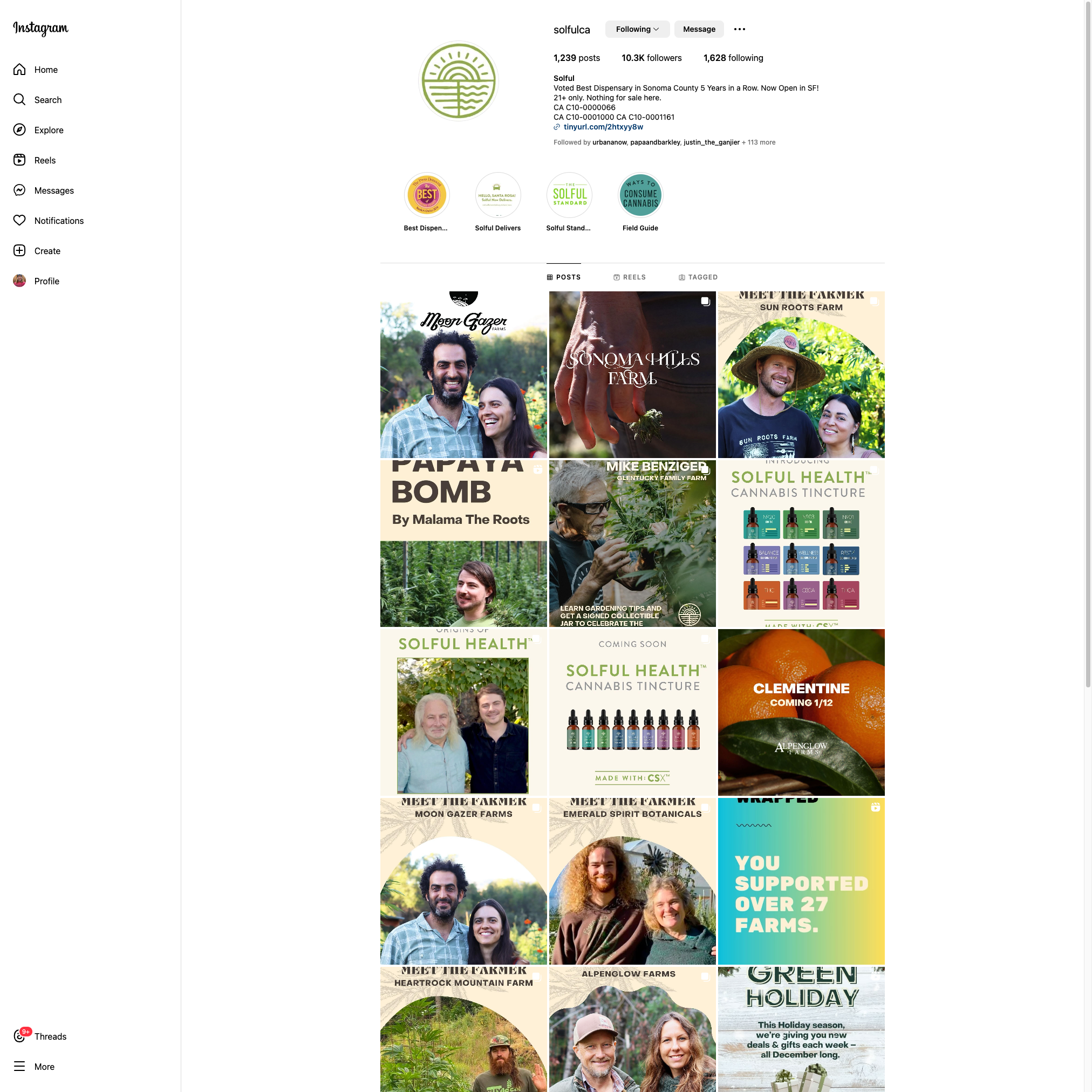Click the Create plus icon
Screen dimensions: 1092x1092
tap(20, 251)
